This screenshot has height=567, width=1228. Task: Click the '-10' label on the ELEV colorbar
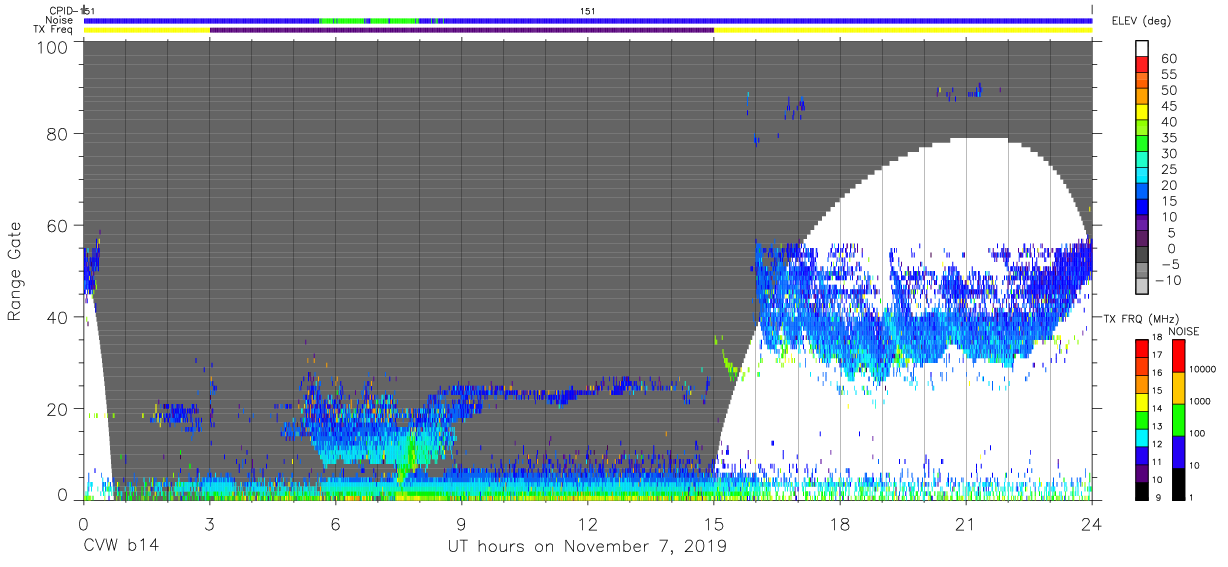click(1167, 280)
